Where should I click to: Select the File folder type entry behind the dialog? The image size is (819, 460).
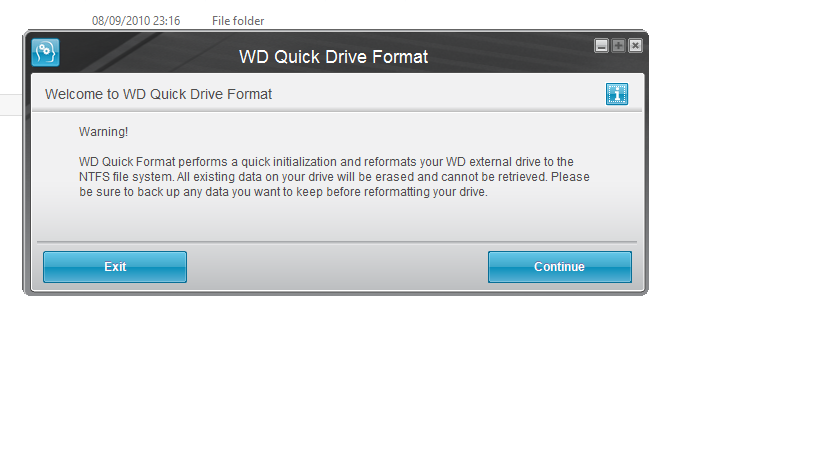[238, 21]
